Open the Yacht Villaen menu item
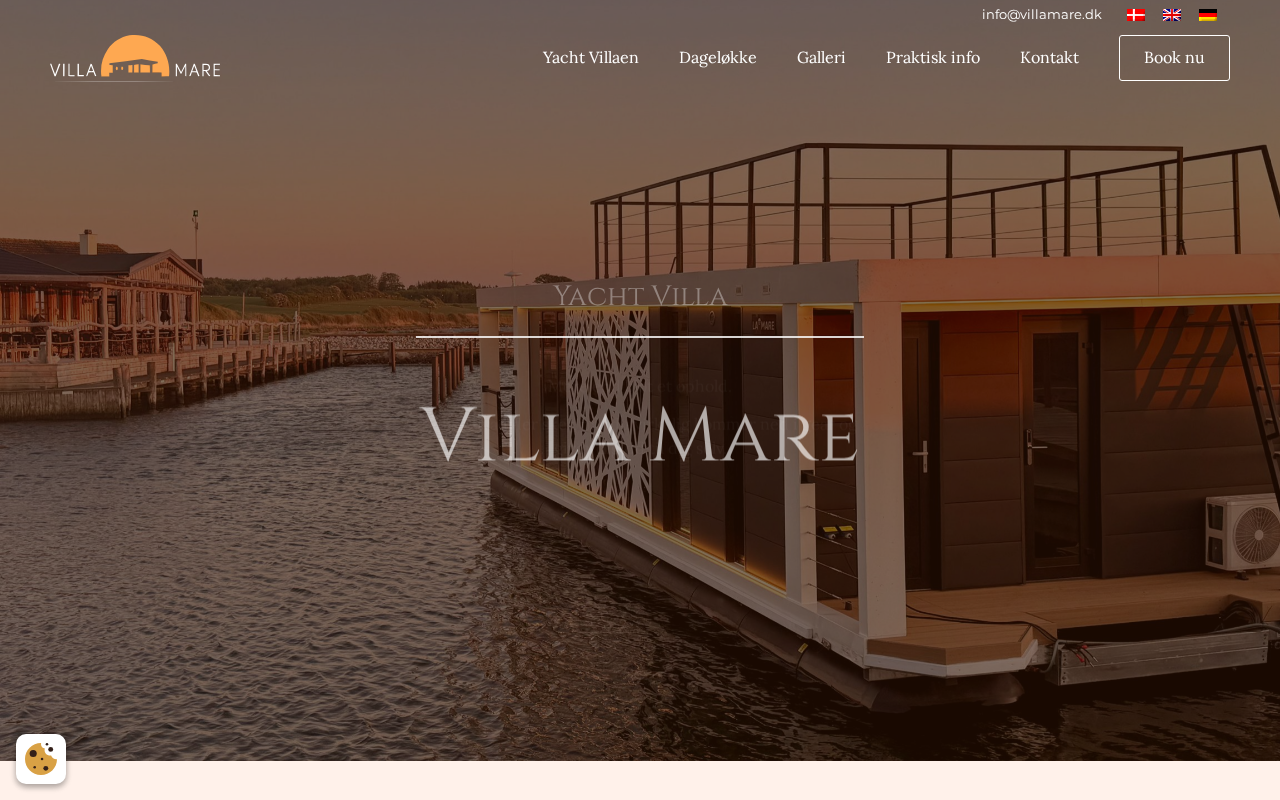 coord(591,57)
